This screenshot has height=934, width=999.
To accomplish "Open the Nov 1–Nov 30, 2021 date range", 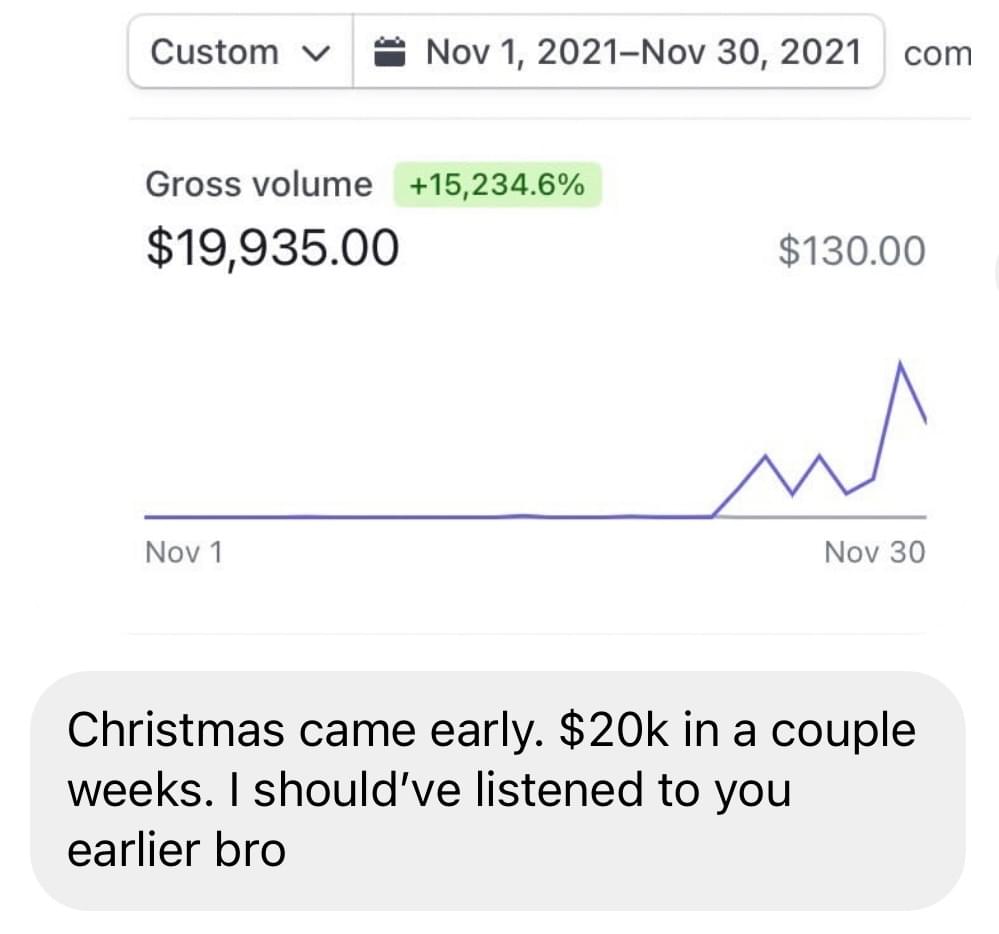I will 641,51.
